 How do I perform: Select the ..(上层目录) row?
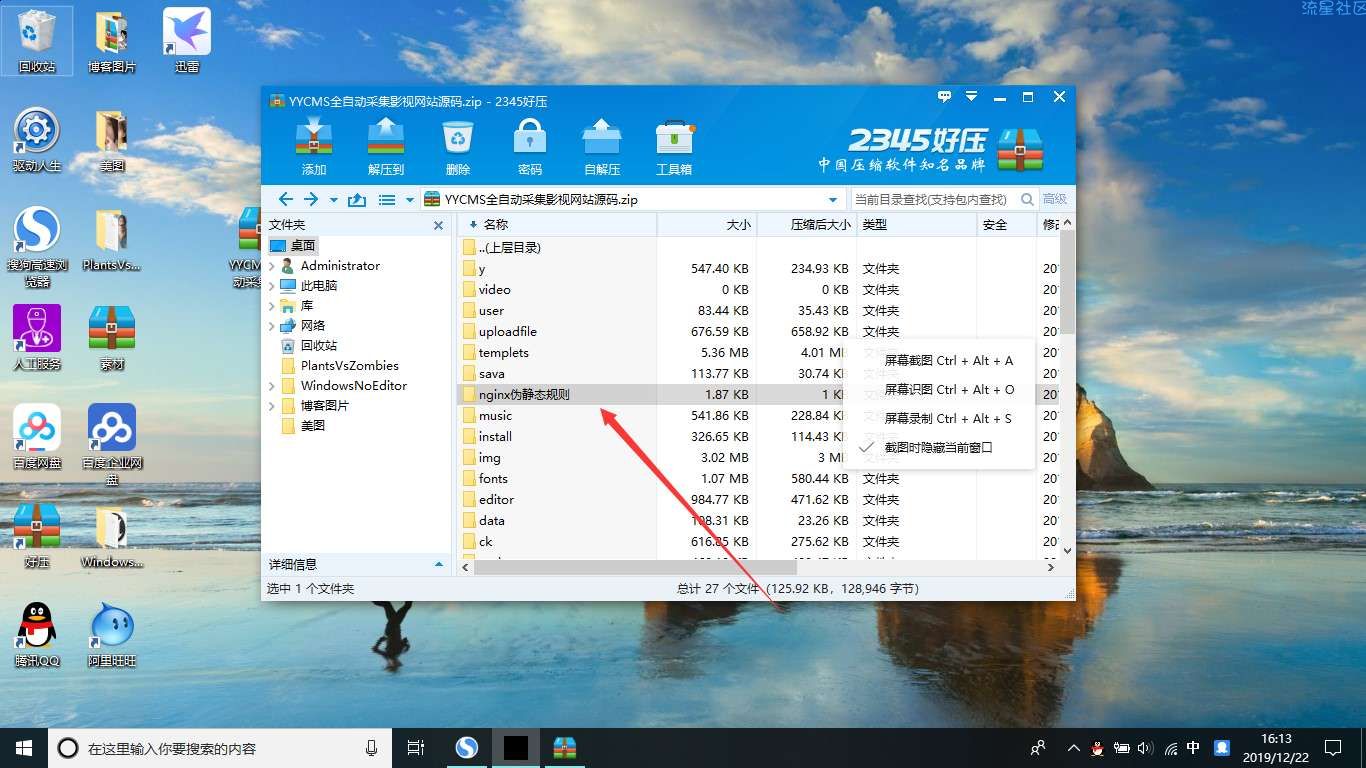coord(759,247)
